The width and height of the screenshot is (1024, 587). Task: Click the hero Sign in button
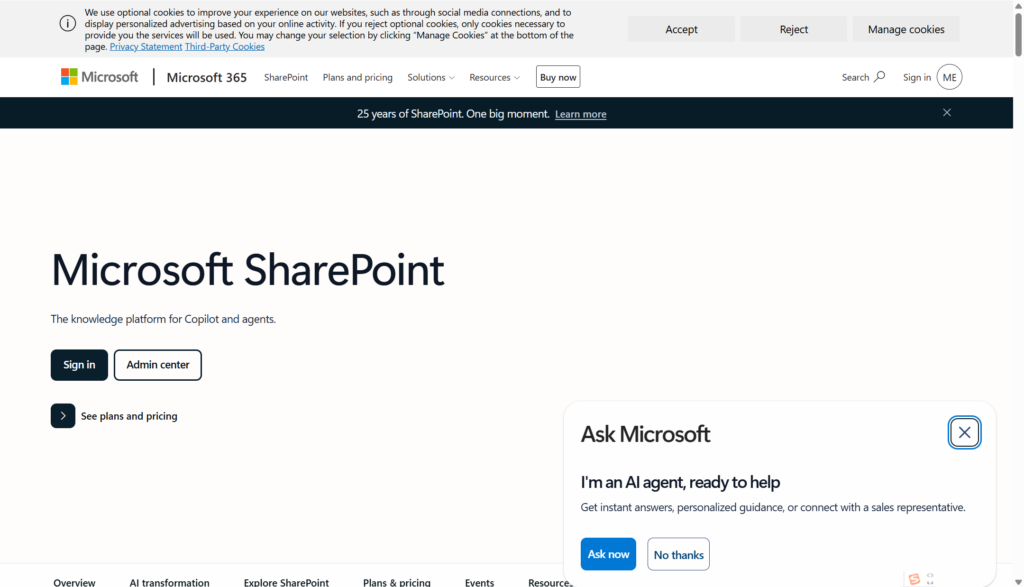pos(79,365)
